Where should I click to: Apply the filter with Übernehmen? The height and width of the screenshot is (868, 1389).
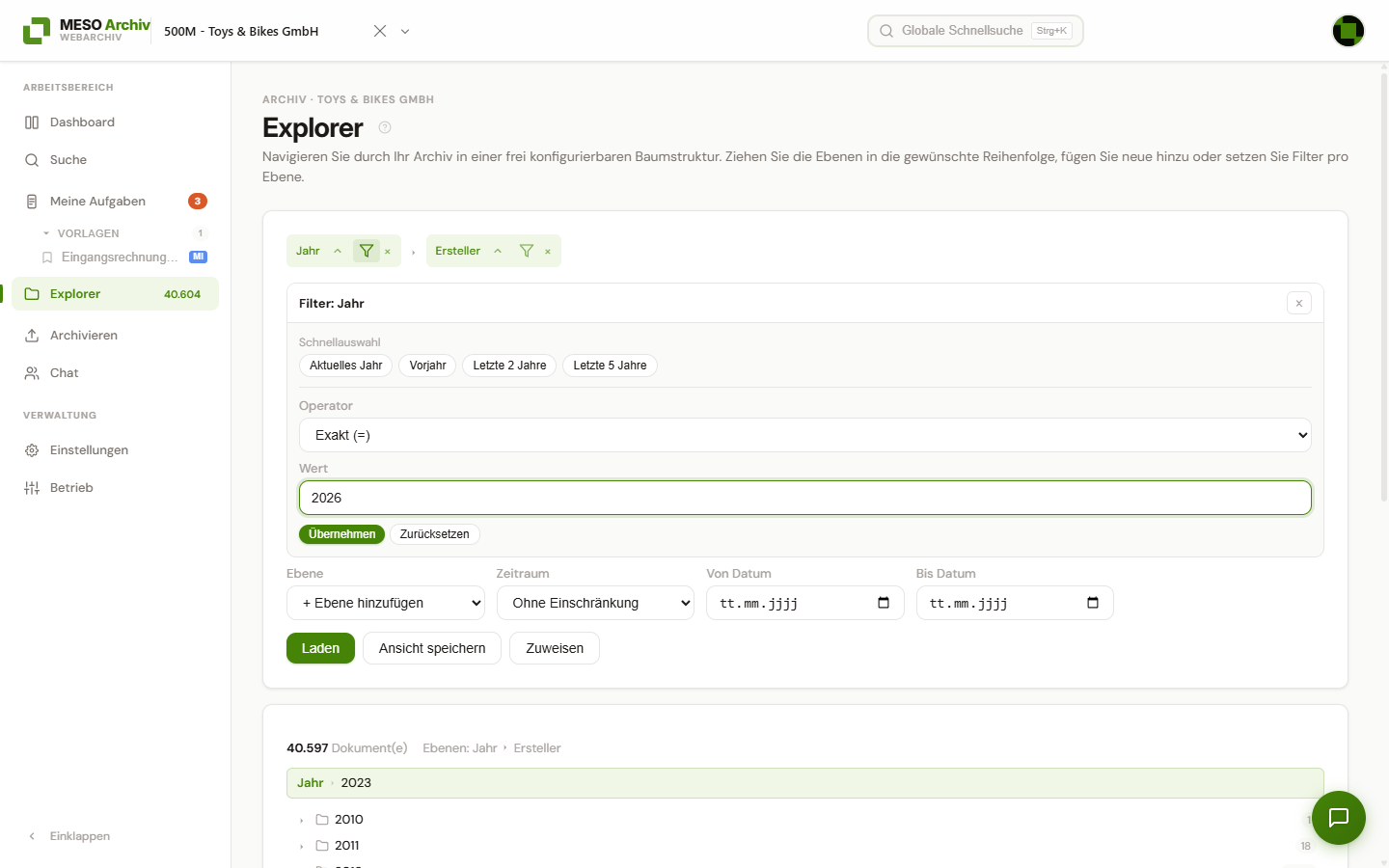tap(342, 534)
